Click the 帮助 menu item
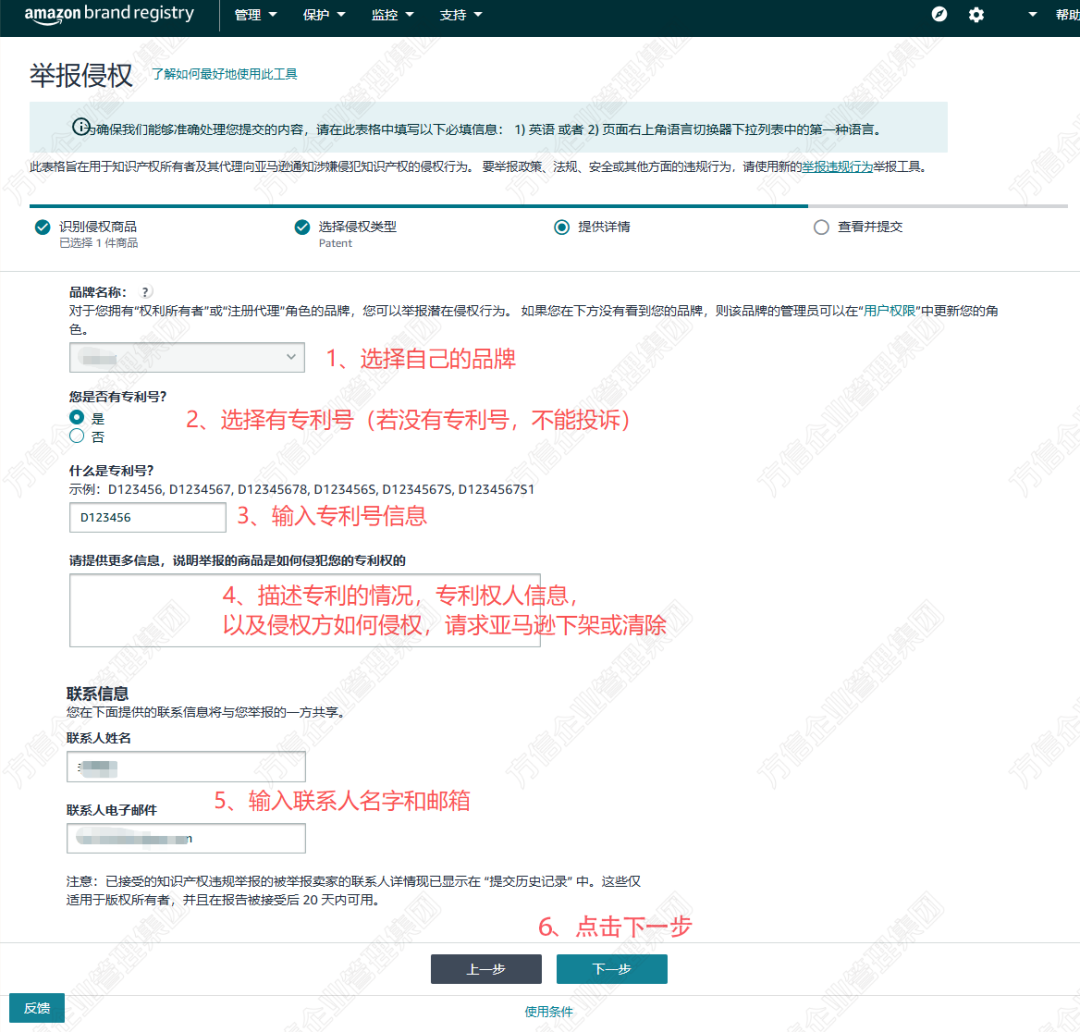Viewport: 1080px width, 1032px height. pos(1068,14)
